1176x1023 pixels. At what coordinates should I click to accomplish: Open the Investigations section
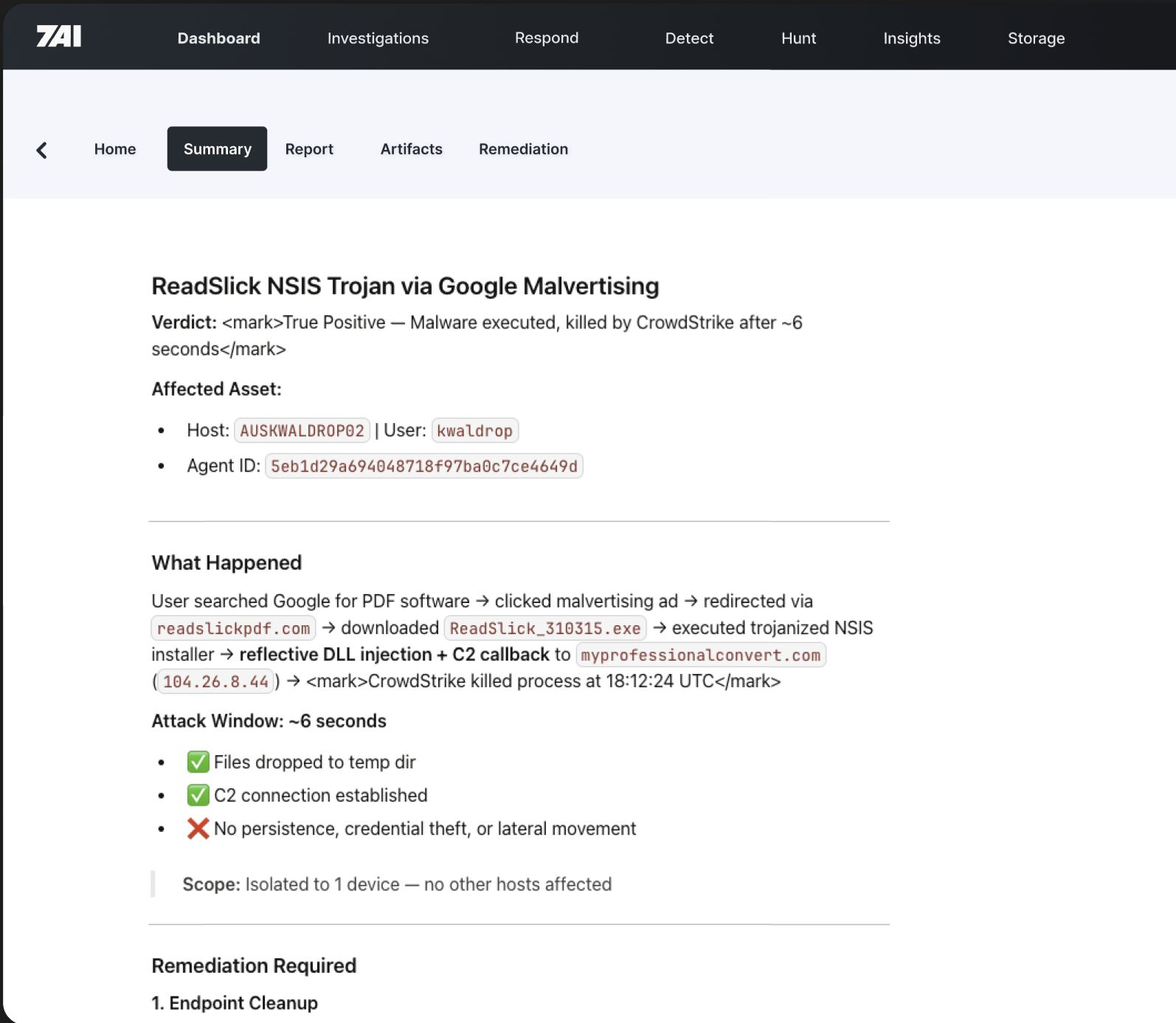point(378,38)
